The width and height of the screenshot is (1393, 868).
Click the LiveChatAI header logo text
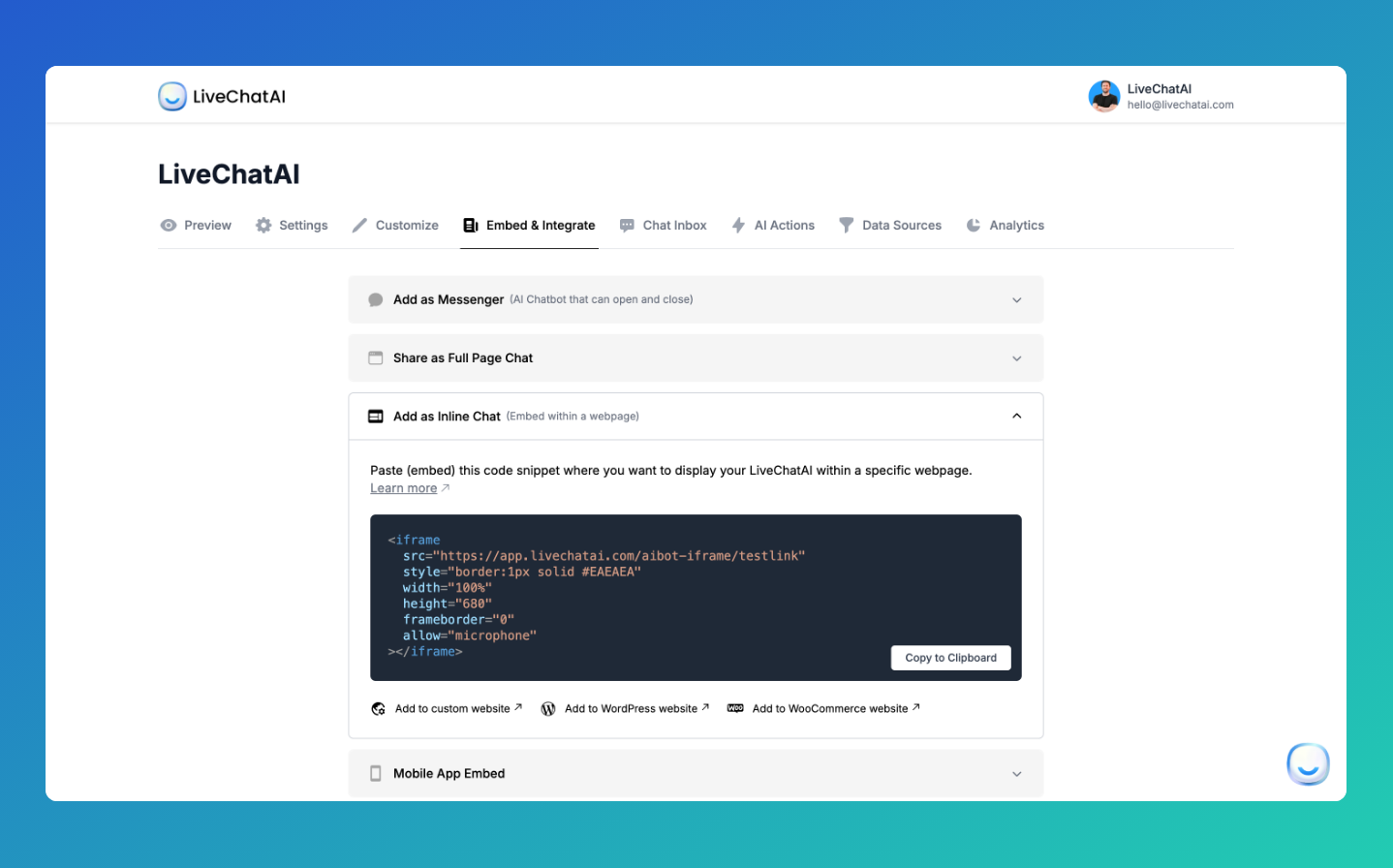tap(239, 96)
